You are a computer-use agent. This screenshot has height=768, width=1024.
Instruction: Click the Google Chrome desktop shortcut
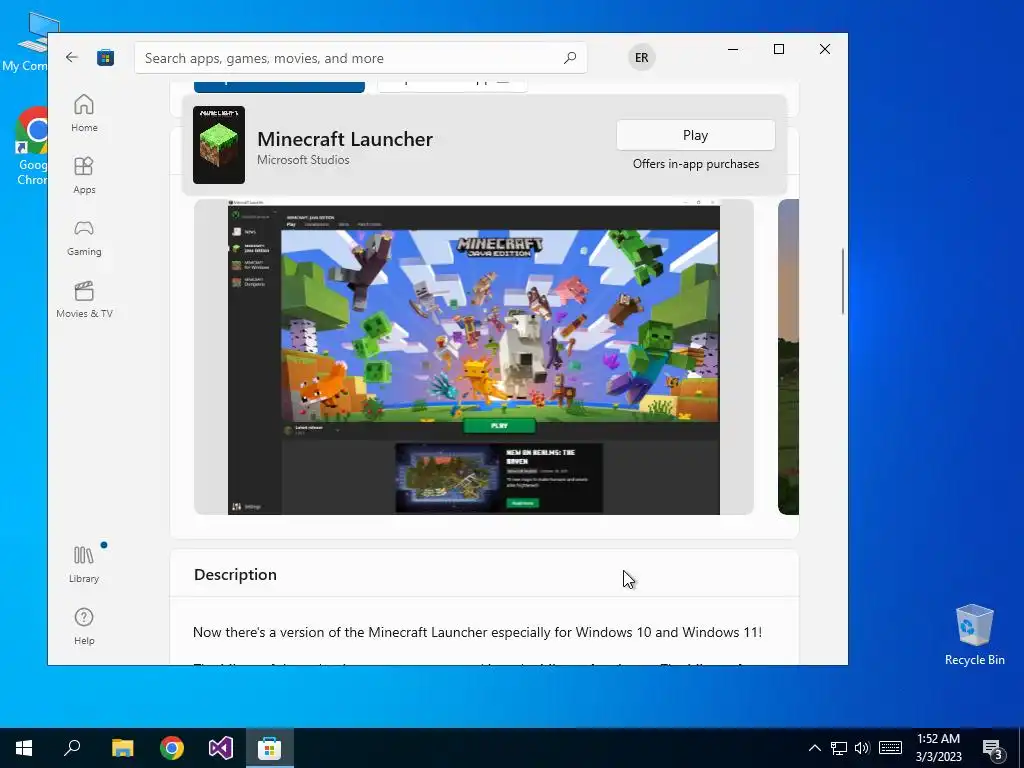[x=32, y=146]
